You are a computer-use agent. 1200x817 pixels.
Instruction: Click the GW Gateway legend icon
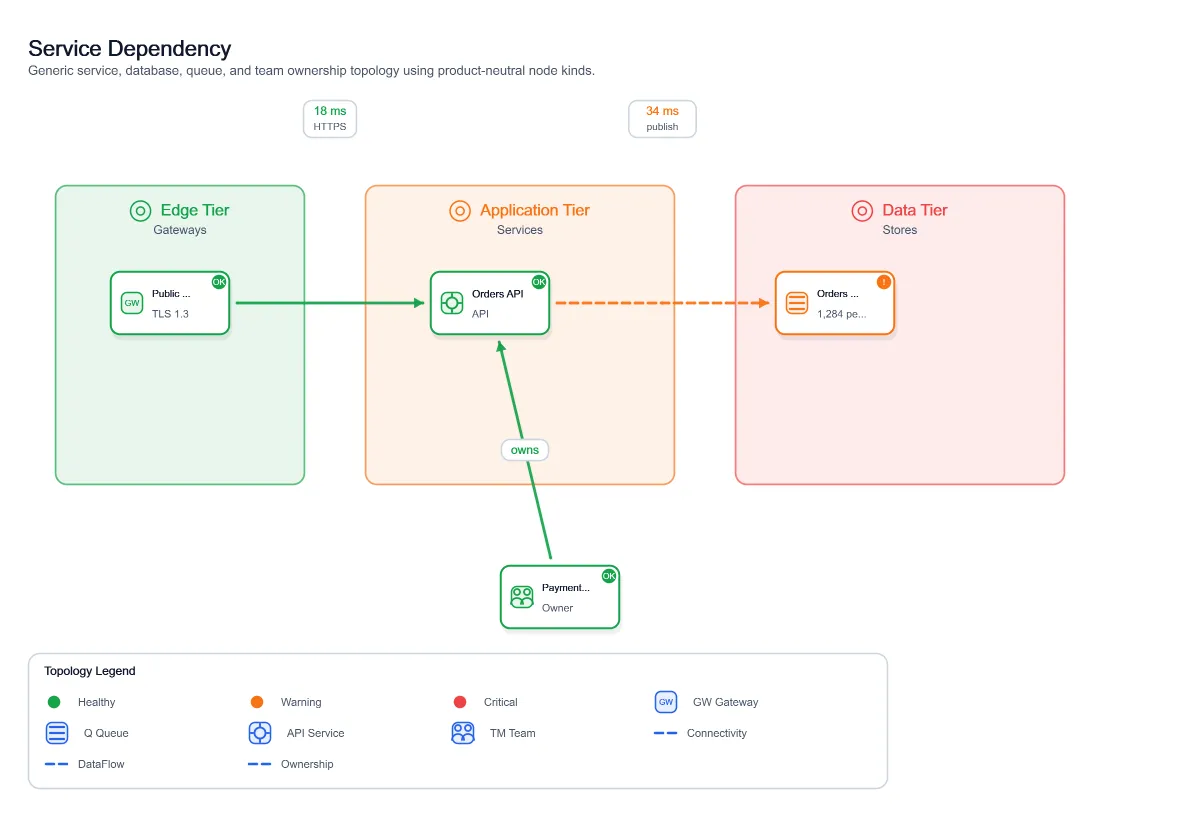pos(666,702)
